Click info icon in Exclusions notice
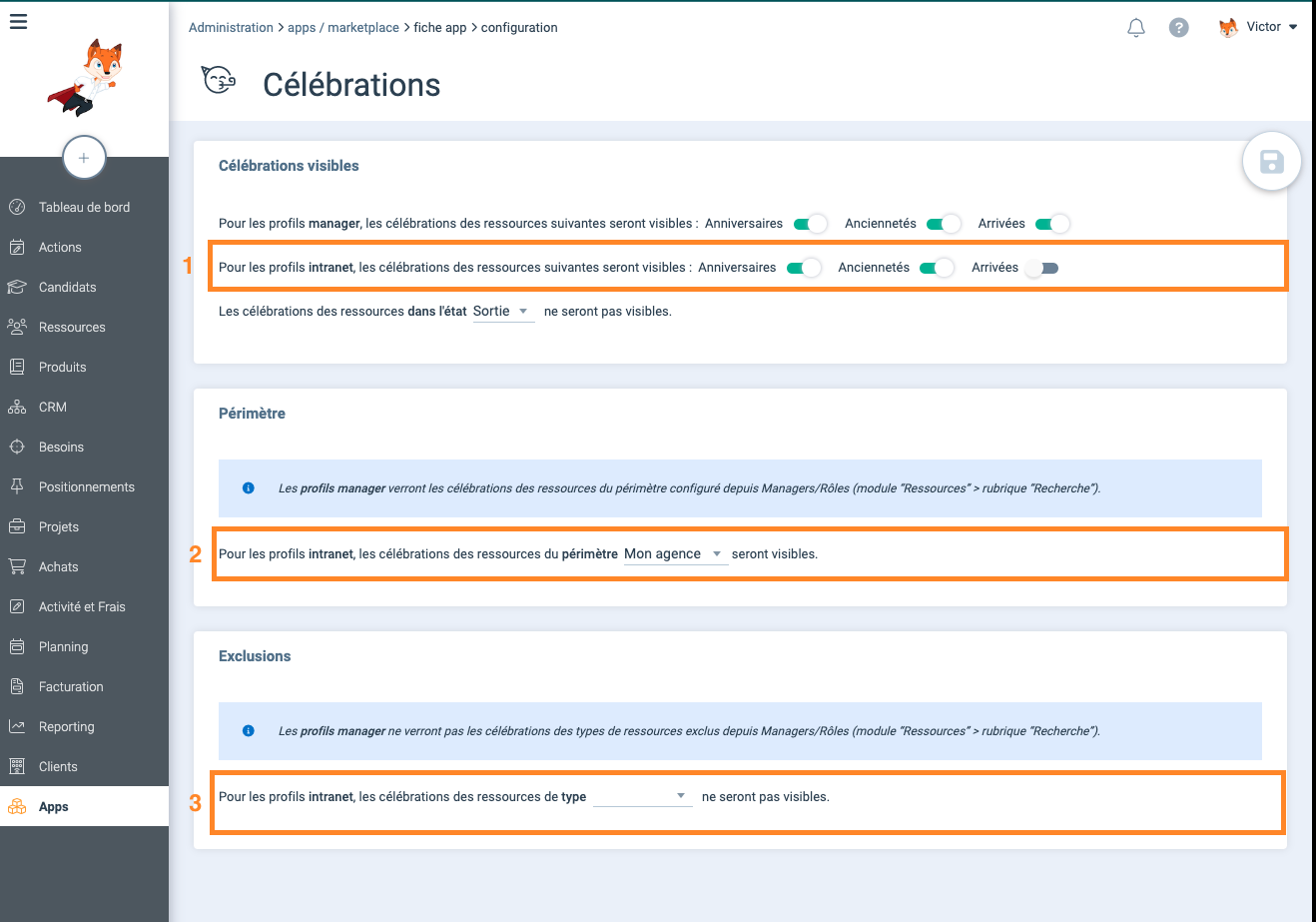Screen dimensions: 1316x922 249,731
